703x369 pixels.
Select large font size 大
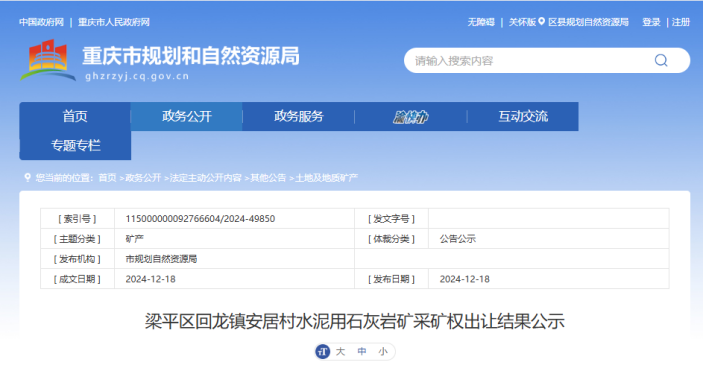click(340, 352)
